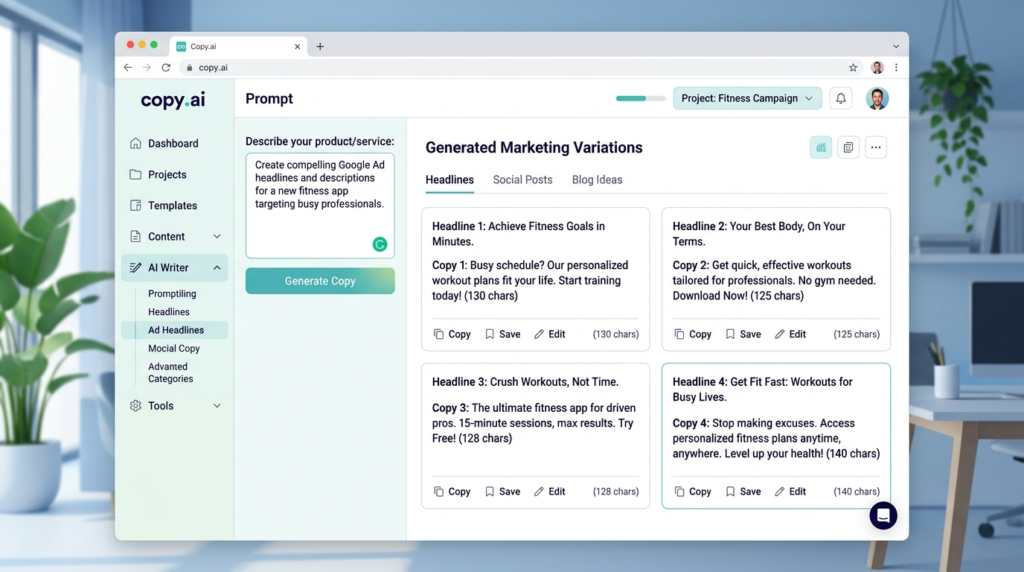1024x572 pixels.
Task: Select Ad Headlines in sidebar
Action: click(175, 330)
